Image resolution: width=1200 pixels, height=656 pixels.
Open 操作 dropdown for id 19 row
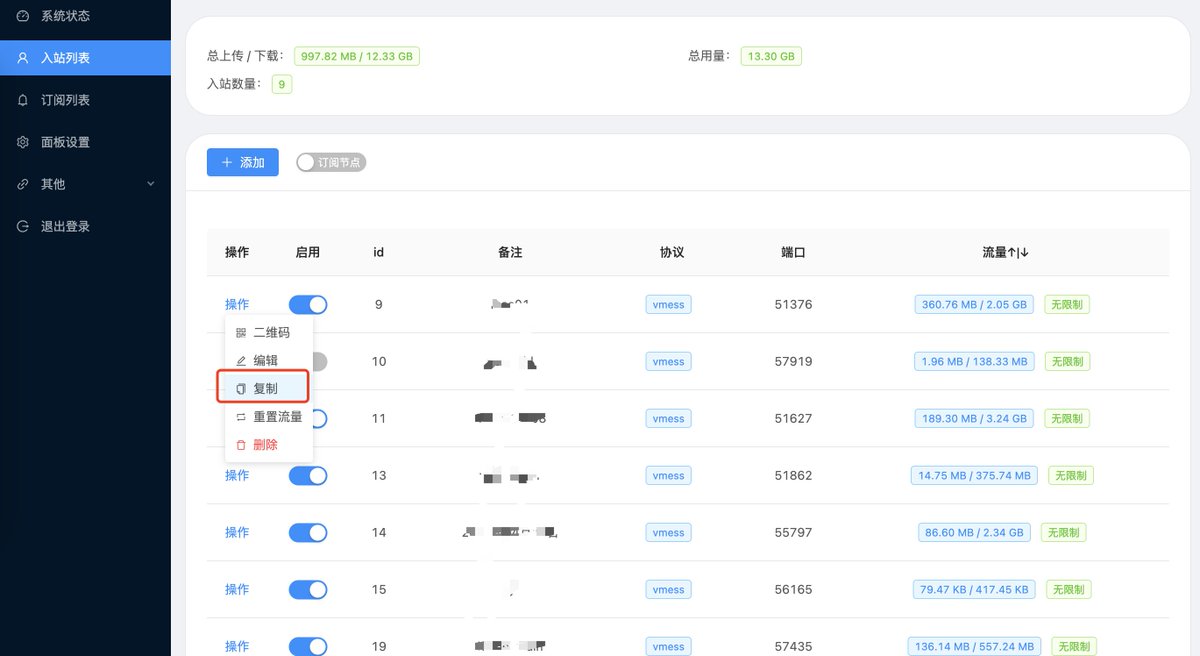point(237,647)
